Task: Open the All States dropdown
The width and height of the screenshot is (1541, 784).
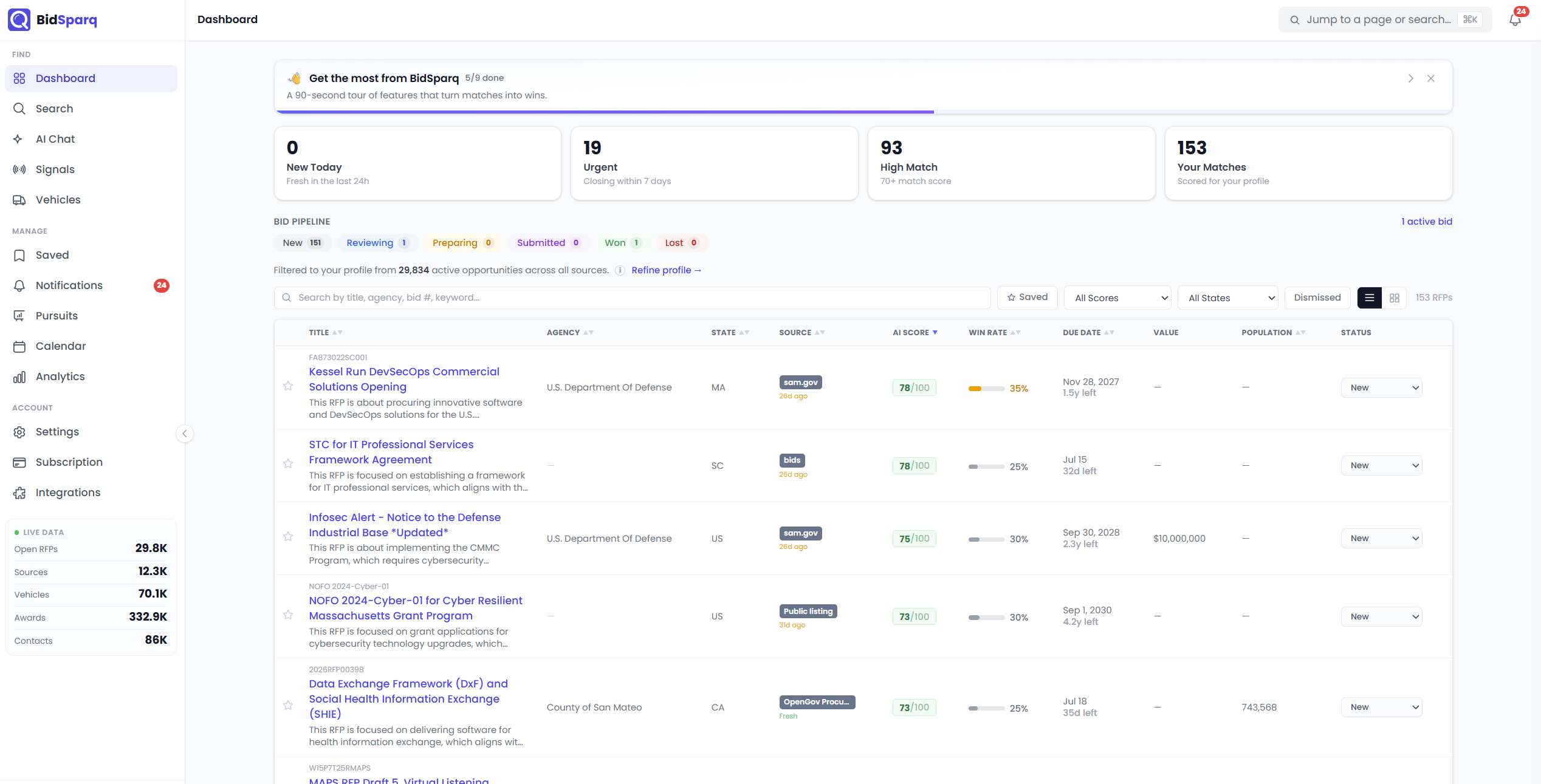Action: click(1227, 298)
